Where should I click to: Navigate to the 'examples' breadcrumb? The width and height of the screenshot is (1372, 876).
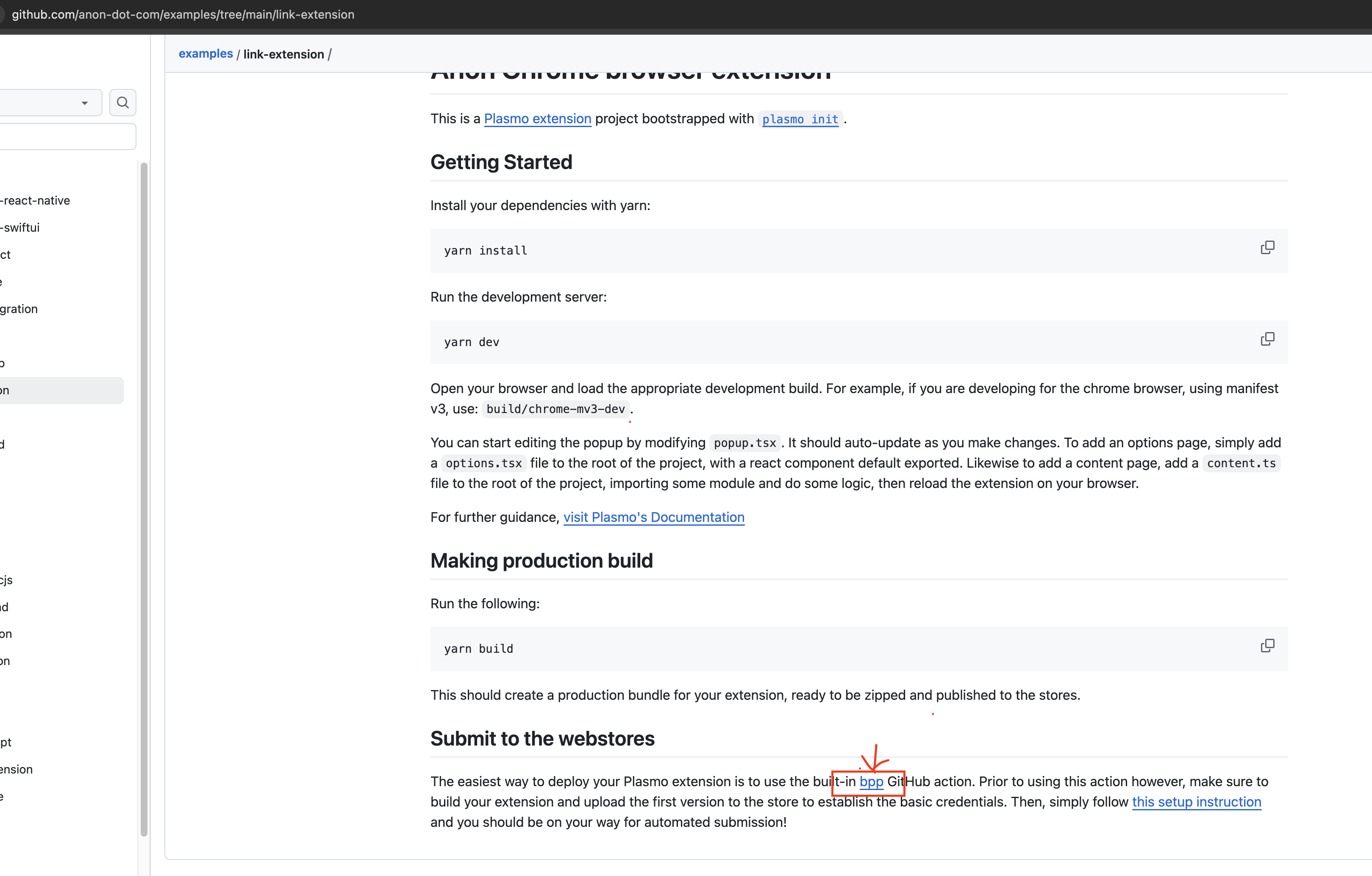(205, 53)
